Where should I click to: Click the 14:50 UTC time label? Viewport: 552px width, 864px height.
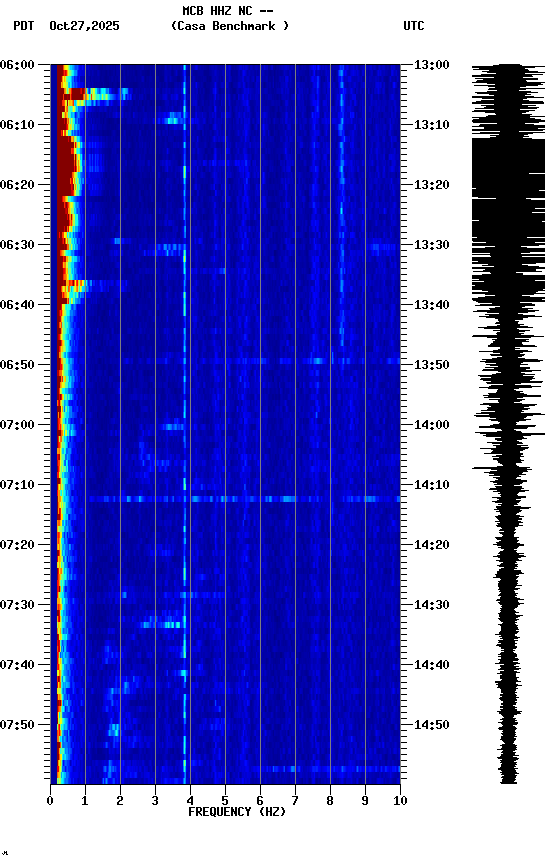(432, 725)
